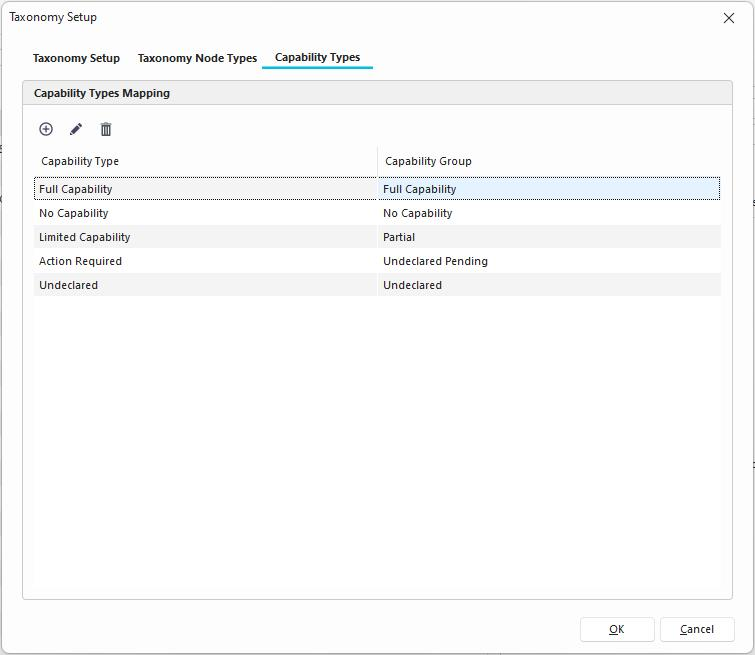
Task: Sort by the Capability Type column header
Action: coord(80,161)
